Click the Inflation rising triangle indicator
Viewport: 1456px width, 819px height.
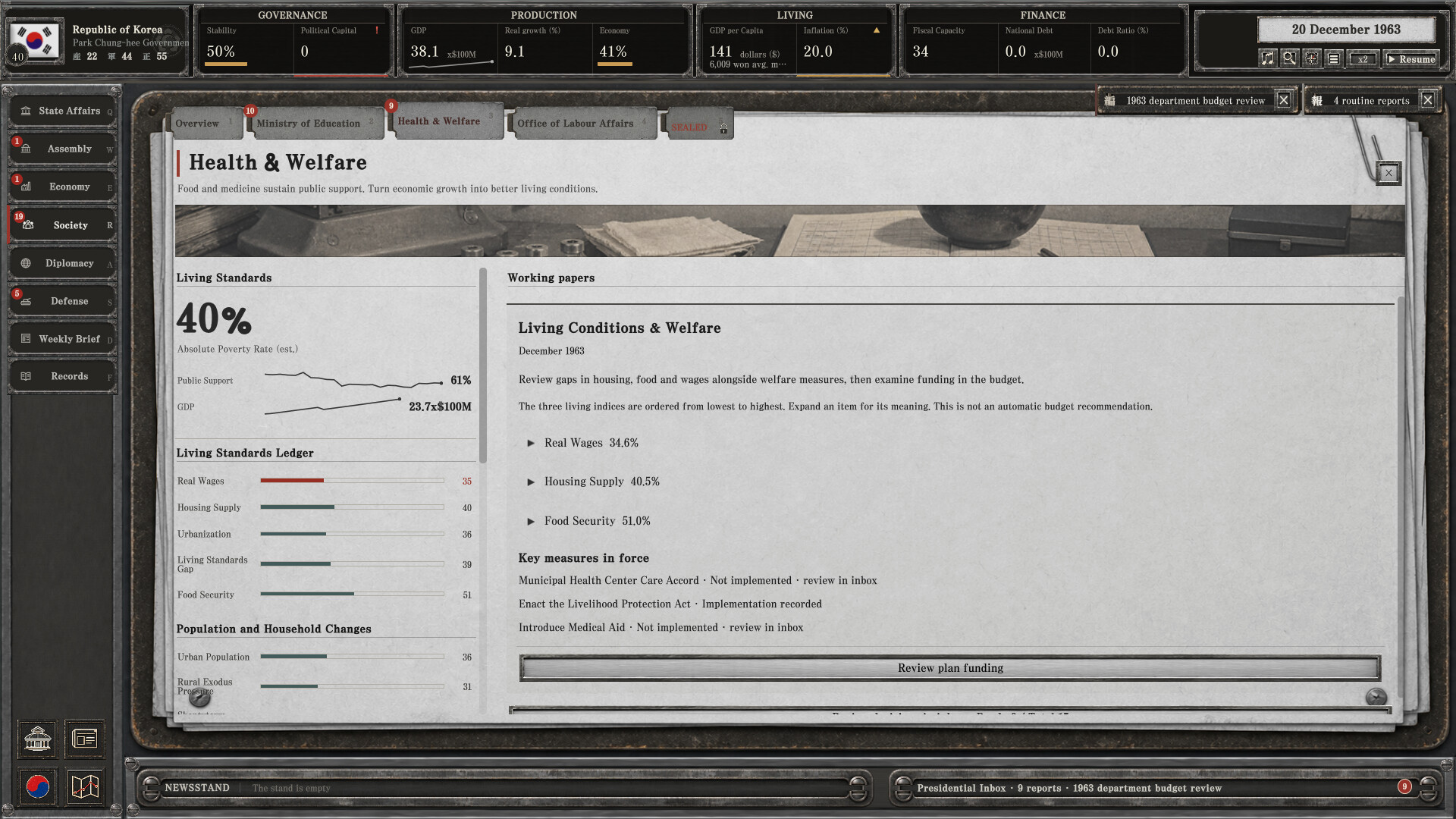click(877, 30)
